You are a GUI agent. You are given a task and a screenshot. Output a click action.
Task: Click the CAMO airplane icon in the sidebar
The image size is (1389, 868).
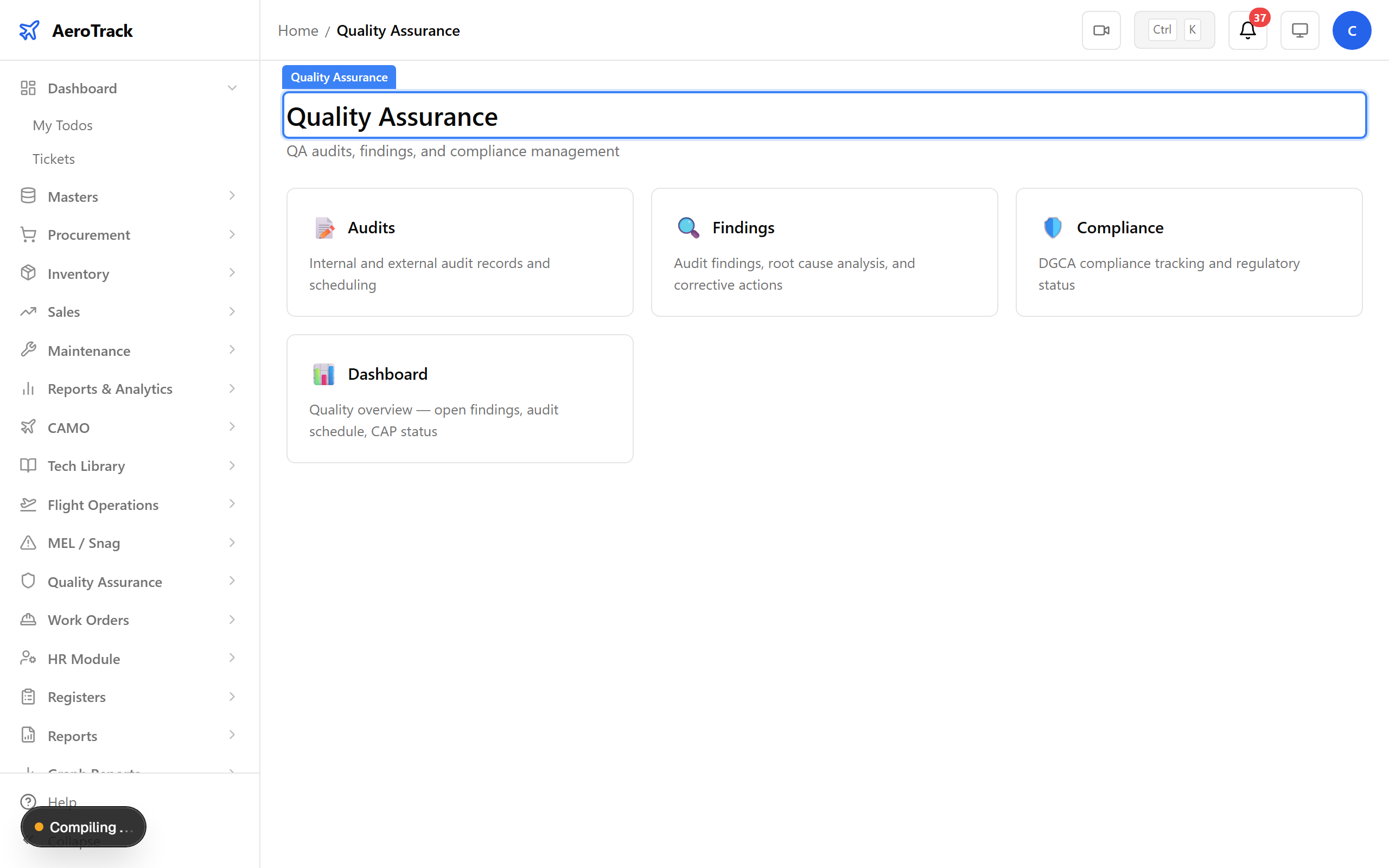[x=28, y=427]
